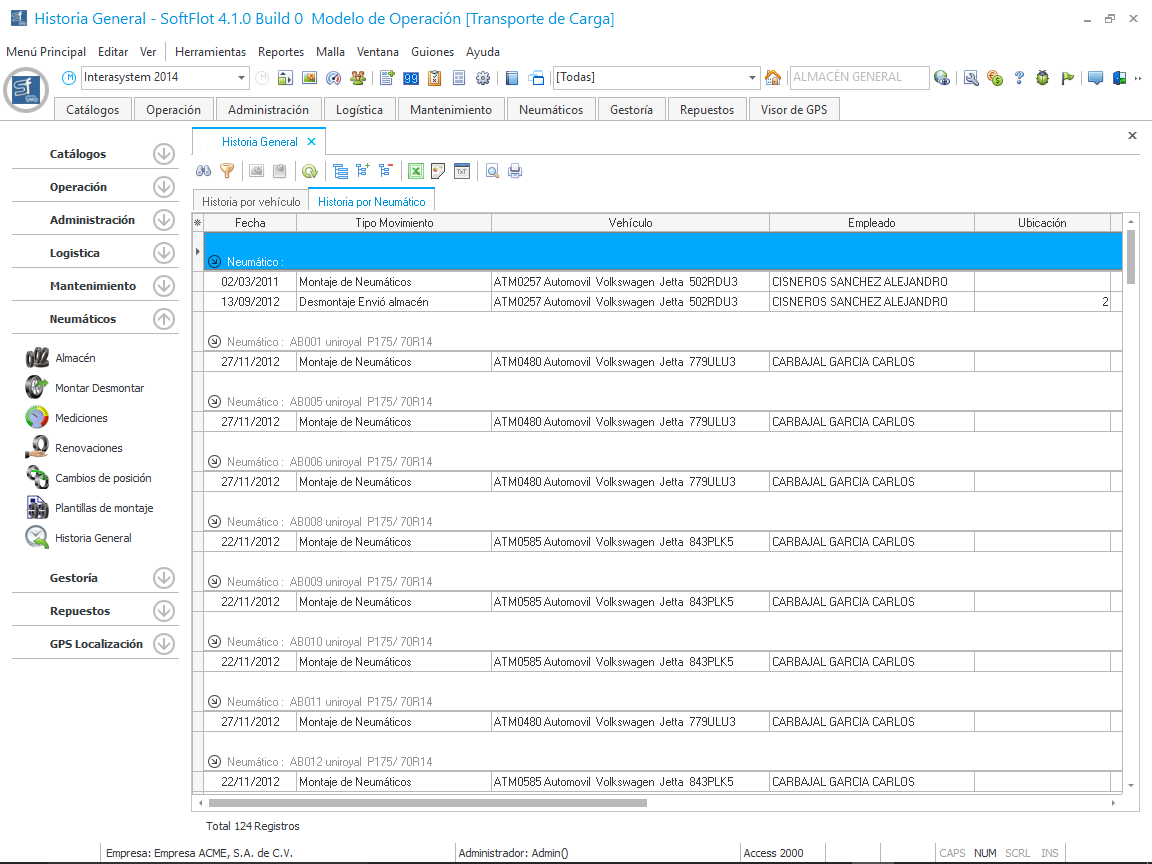Viewport: 1152px width, 864px height.
Task: Open Mediciones in the sidebar
Action: pyautogui.click(x=81, y=418)
